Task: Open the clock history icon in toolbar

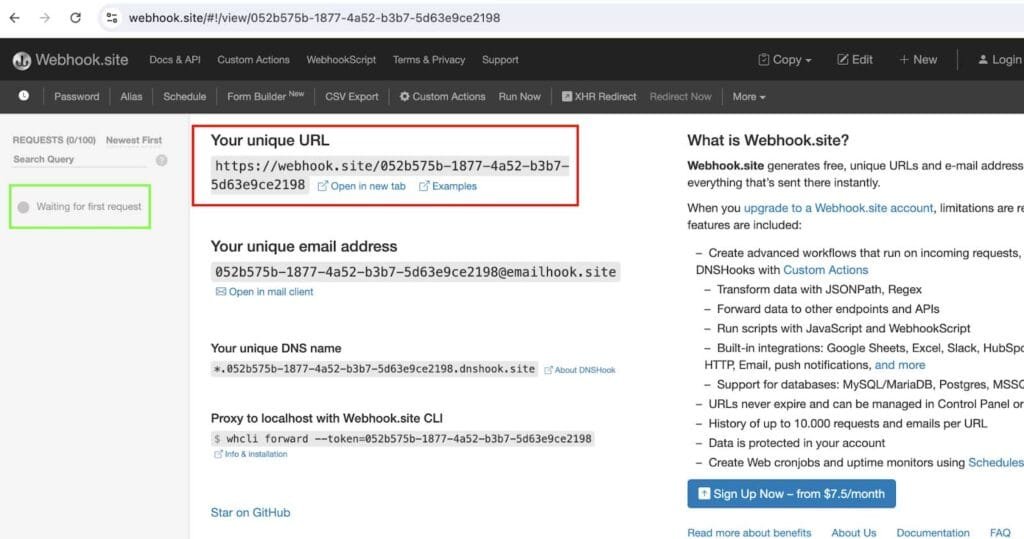Action: click(24, 96)
